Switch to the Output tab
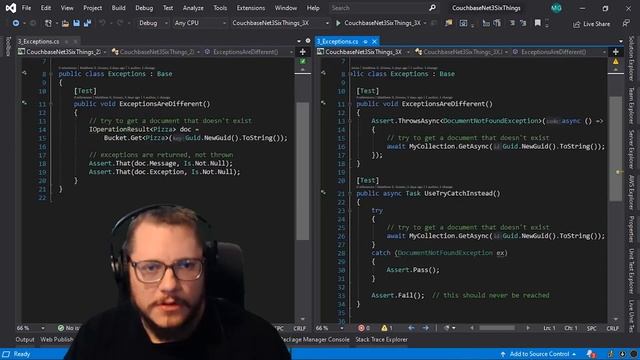640x360 pixels. (x=25, y=339)
